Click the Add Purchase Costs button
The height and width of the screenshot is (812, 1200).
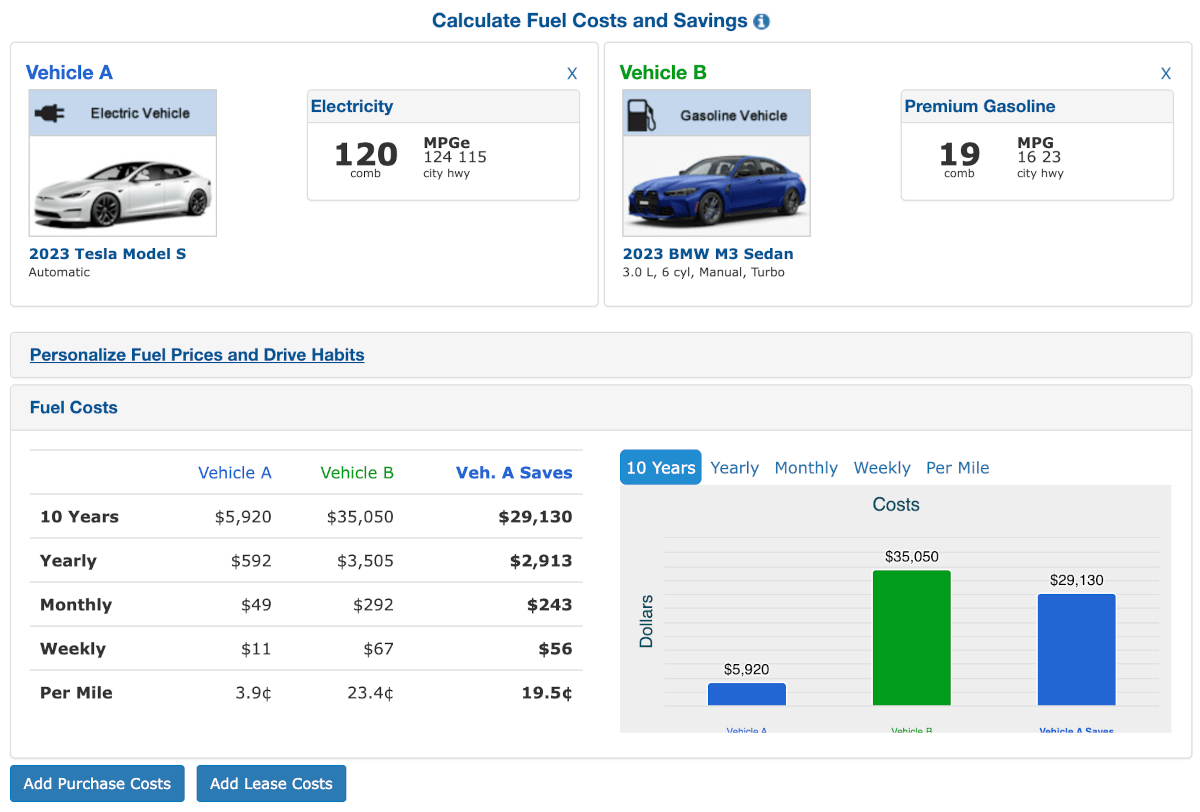pyautogui.click(x=96, y=783)
